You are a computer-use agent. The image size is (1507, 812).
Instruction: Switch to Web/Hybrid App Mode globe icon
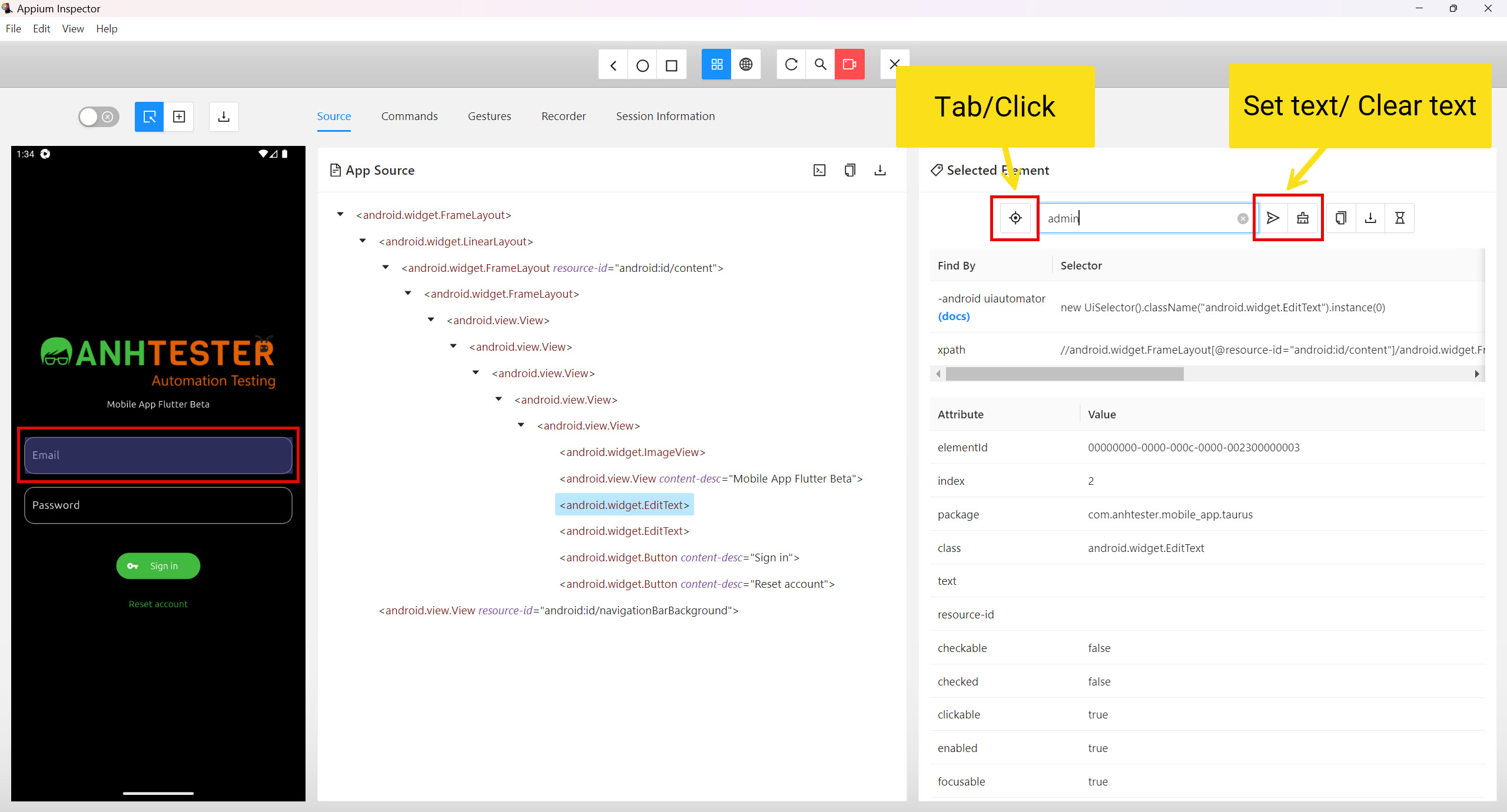[x=746, y=64]
